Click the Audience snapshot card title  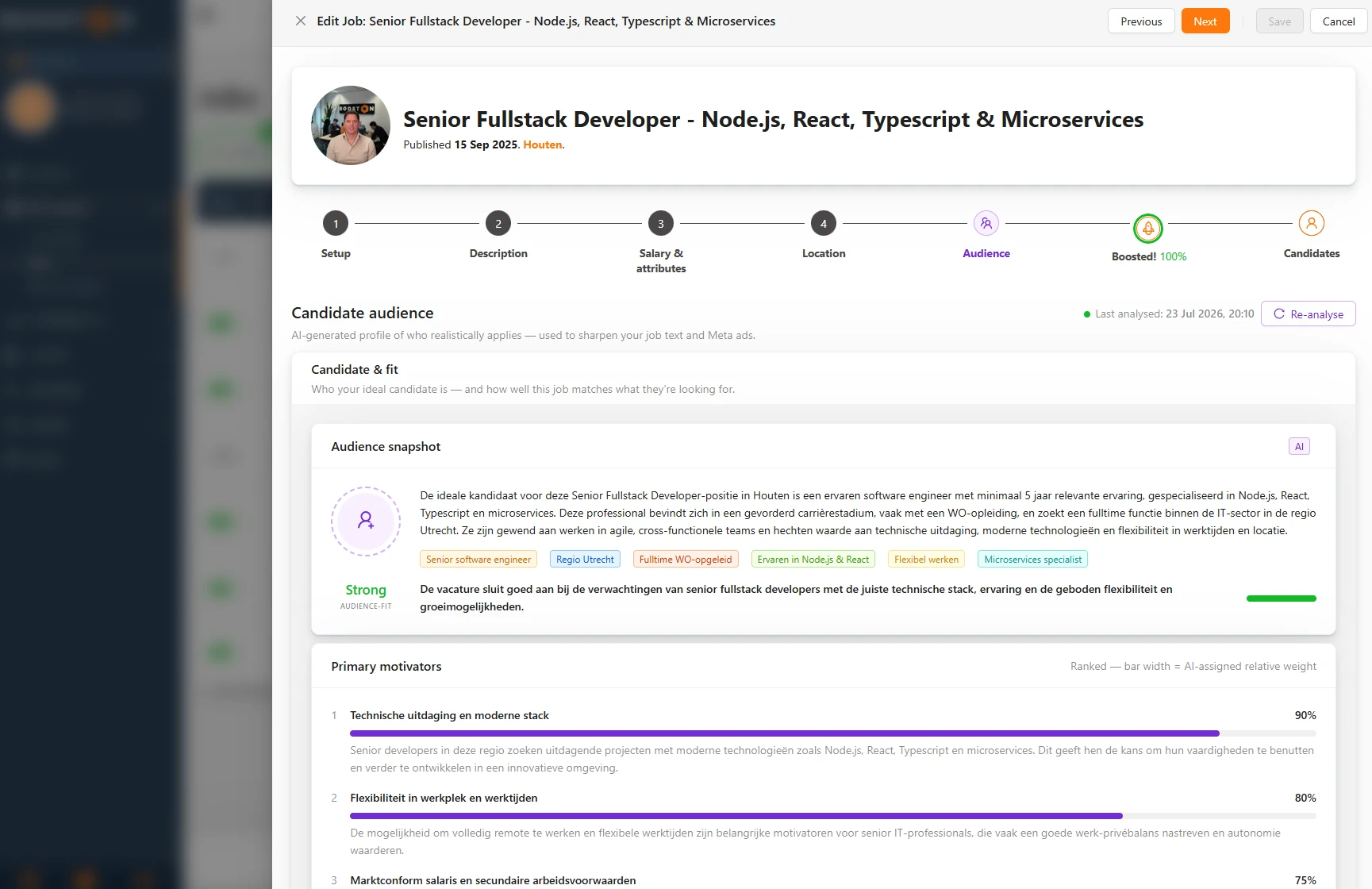coord(386,447)
